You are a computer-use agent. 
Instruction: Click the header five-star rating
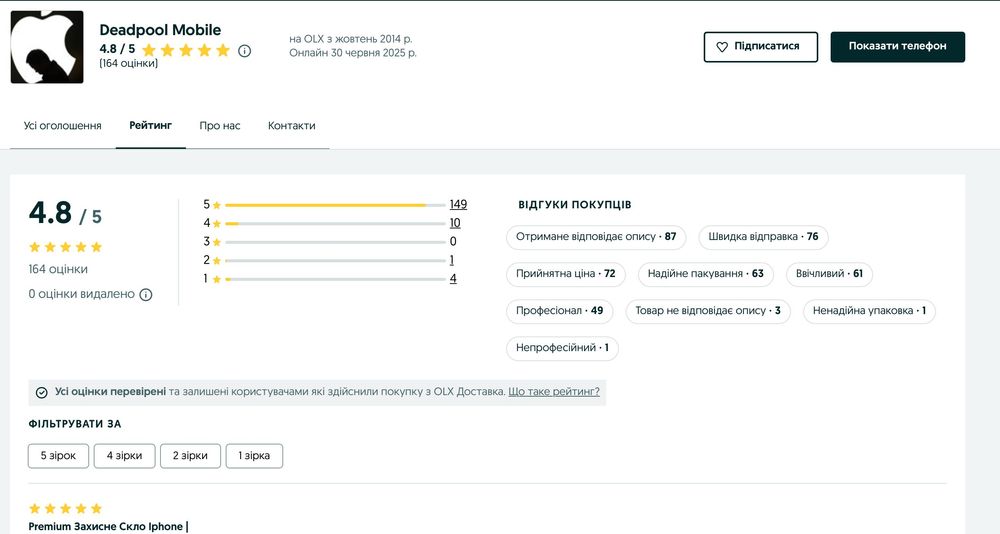pos(193,50)
